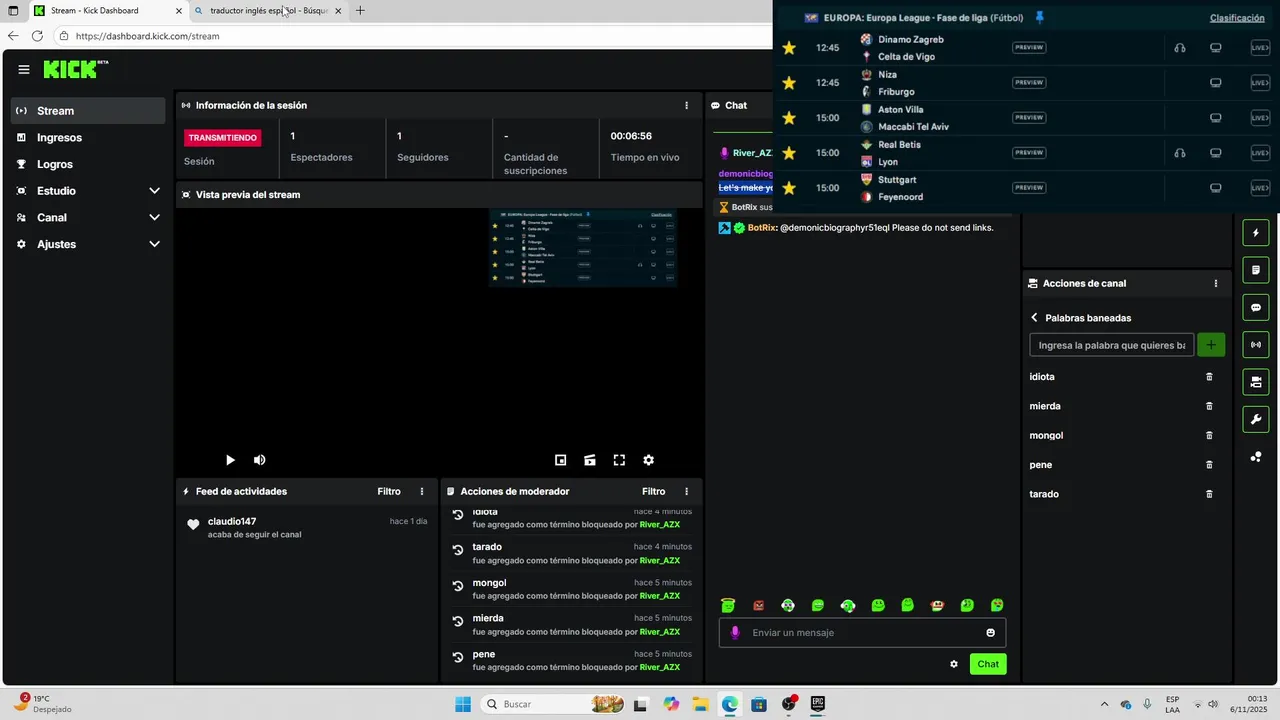Open Logros in the sidebar
Screen dimensions: 1280x720
[88, 164]
